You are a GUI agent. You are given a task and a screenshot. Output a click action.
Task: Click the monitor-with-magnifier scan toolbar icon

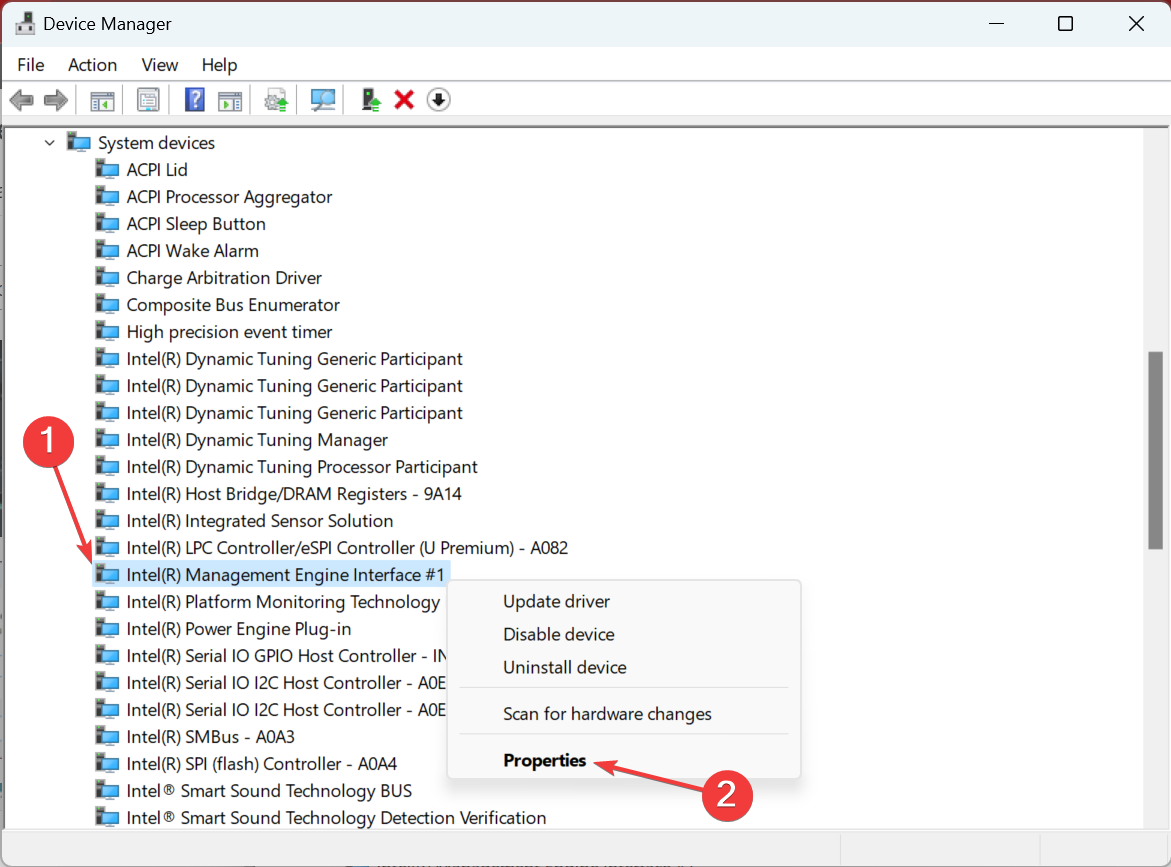(323, 100)
